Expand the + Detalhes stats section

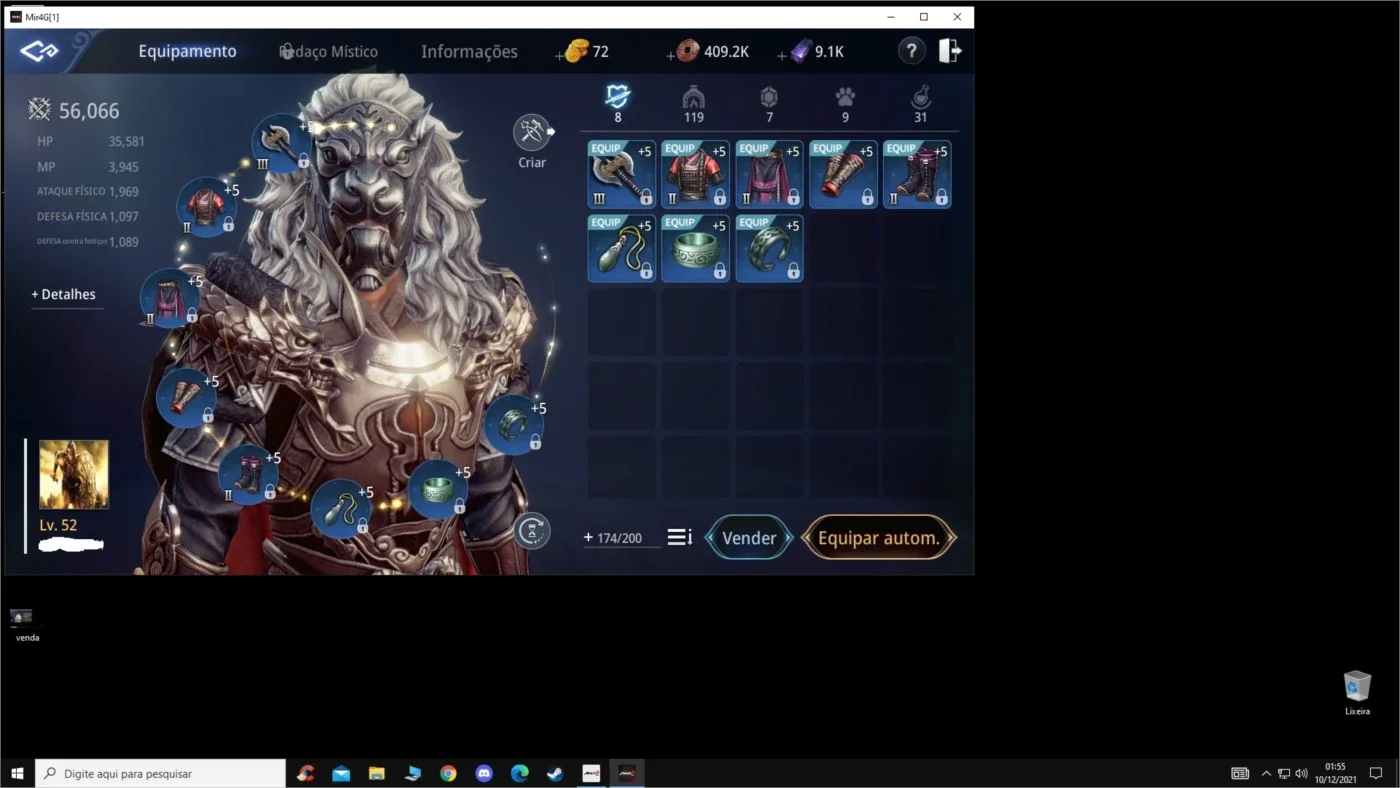tap(64, 294)
